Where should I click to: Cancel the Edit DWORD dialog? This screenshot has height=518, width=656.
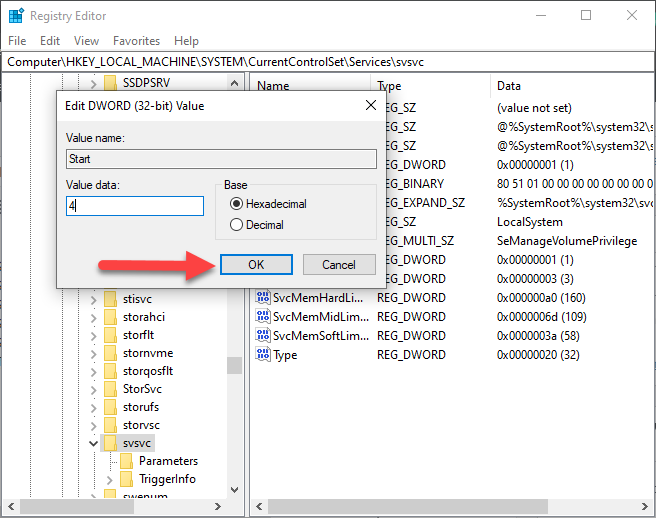pos(338,265)
